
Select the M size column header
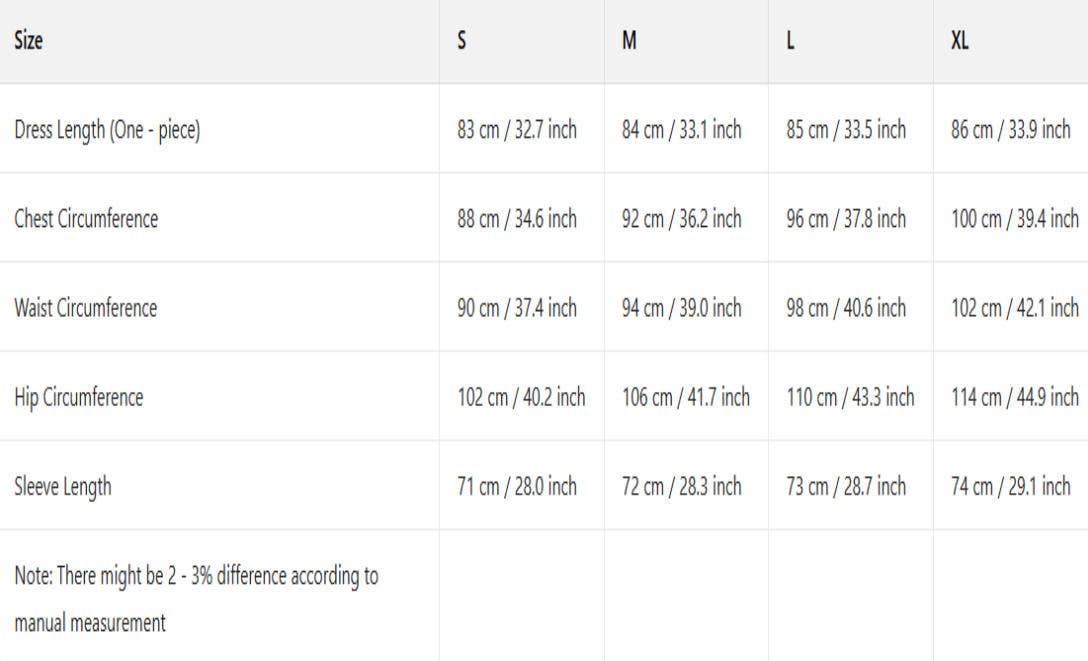629,42
